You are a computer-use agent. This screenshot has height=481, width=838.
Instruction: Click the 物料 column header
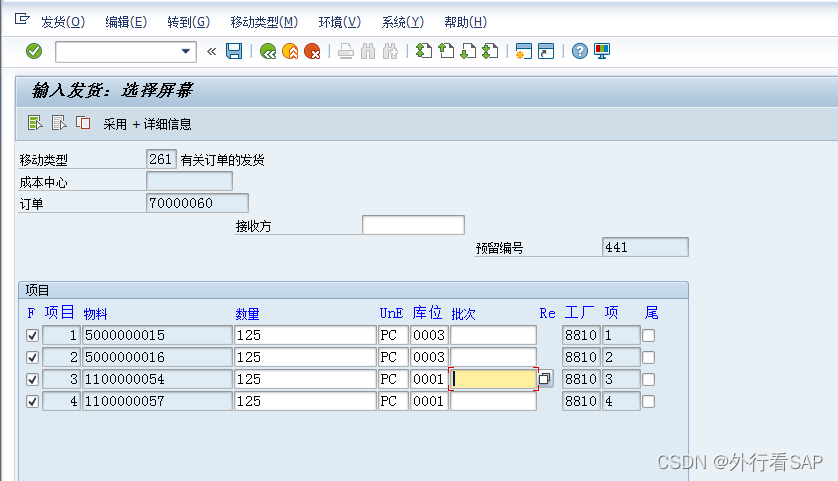click(96, 314)
